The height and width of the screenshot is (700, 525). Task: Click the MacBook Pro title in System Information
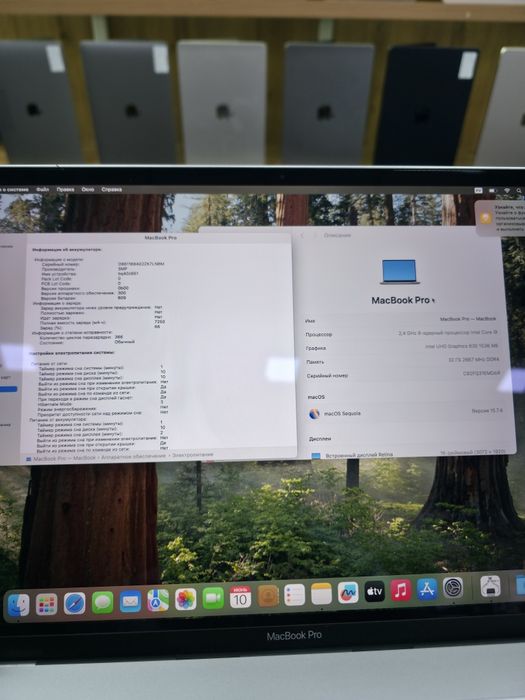(160, 238)
